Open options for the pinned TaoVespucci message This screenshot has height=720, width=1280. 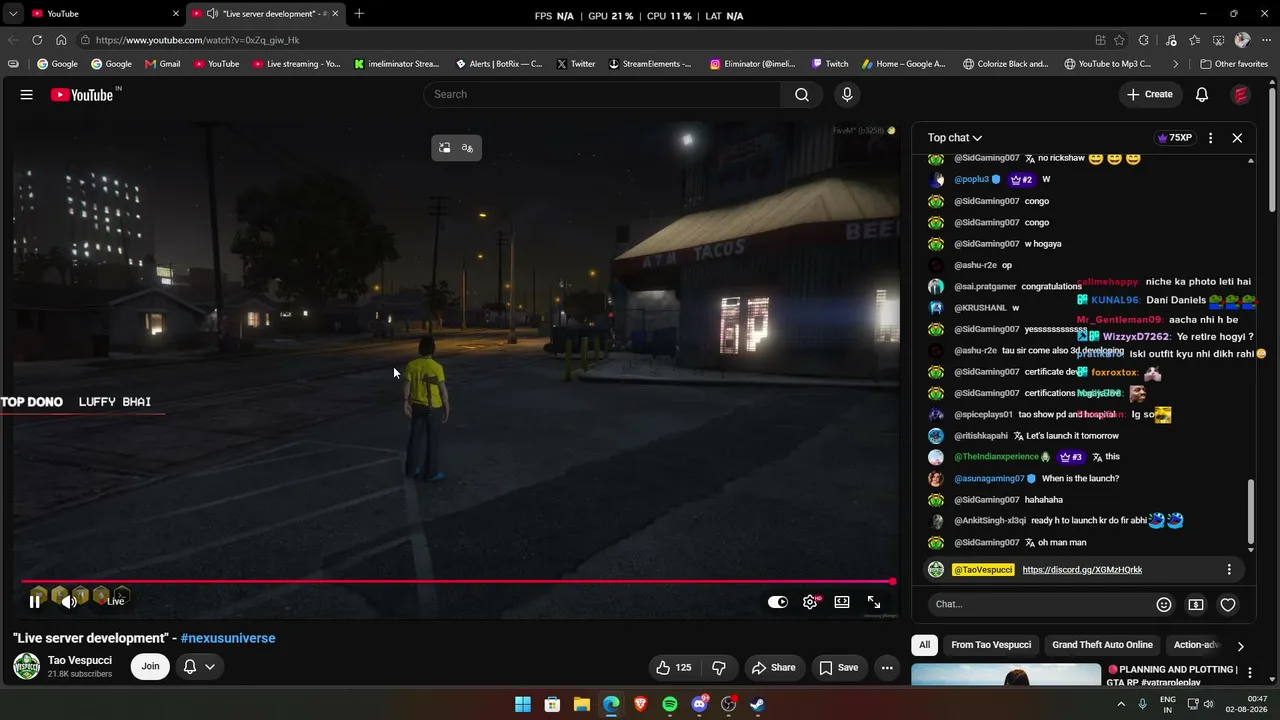pos(1229,570)
